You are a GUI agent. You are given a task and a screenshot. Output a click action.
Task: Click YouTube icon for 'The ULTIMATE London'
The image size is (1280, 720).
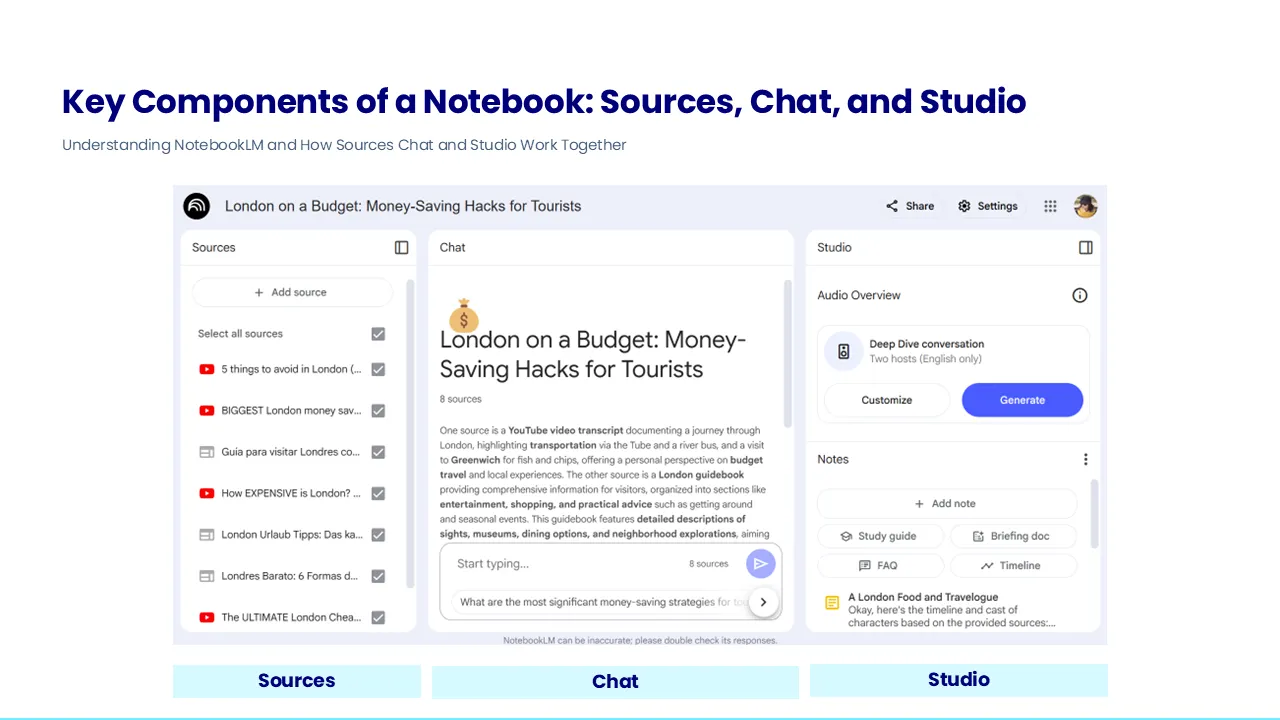pyautogui.click(x=207, y=617)
